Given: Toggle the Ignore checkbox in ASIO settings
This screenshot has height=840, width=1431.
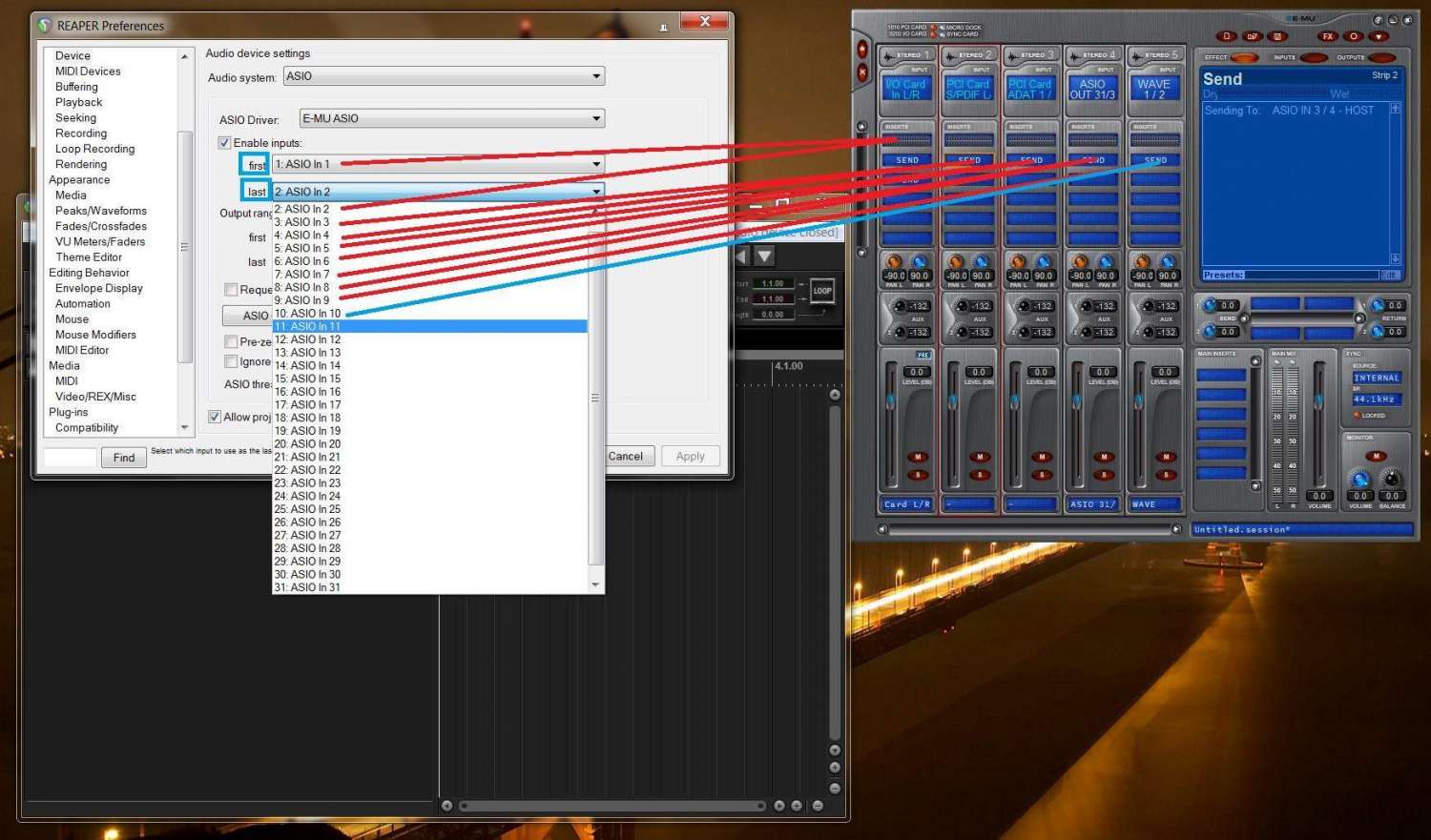Looking at the screenshot, I should click(231, 361).
